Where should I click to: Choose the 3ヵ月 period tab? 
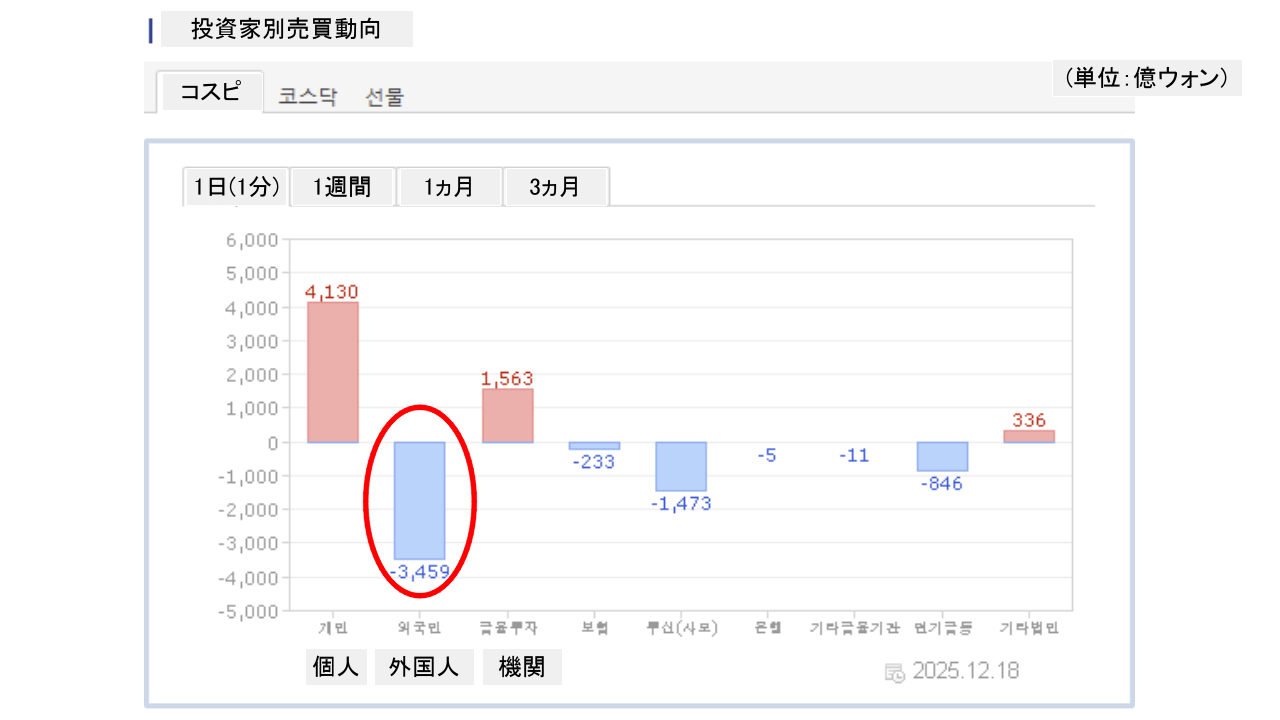[555, 187]
